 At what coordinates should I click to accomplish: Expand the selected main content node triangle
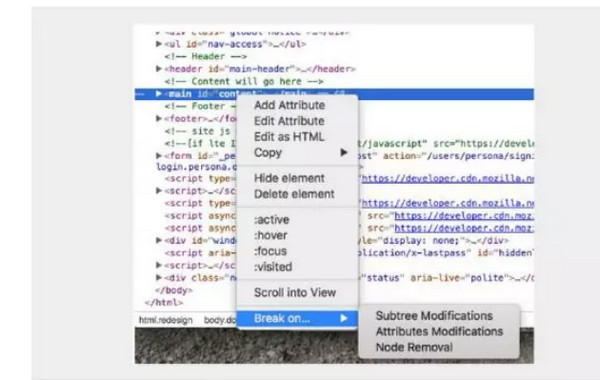click(158, 94)
